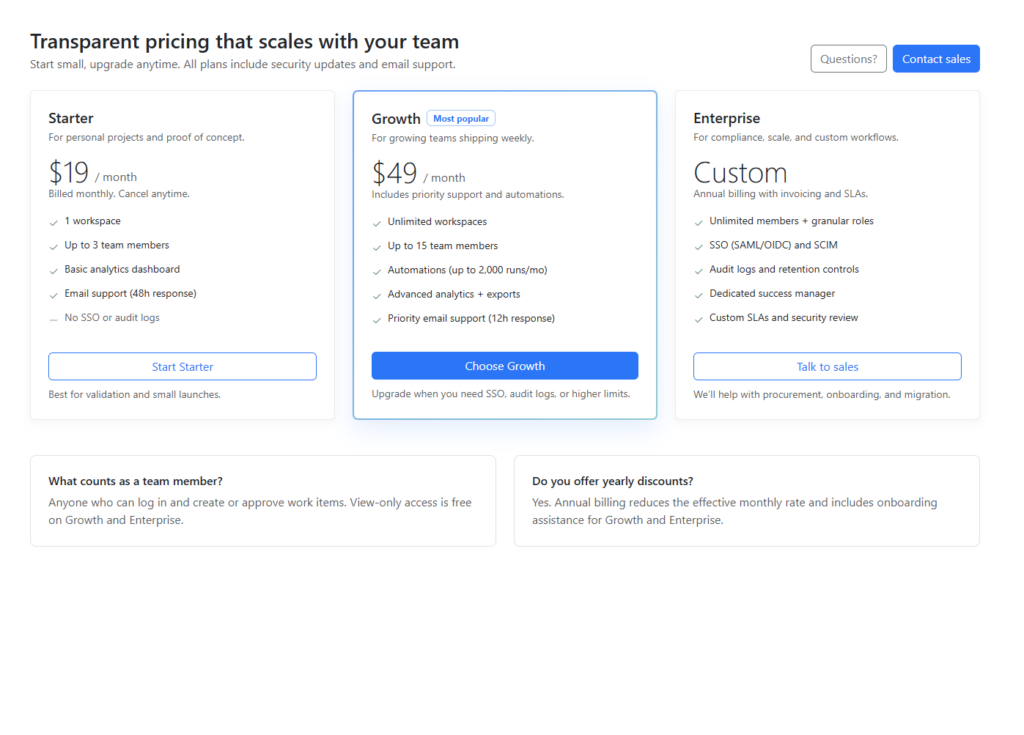Click the $49 Growth price
Screen dimensions: 1024x735
click(395, 173)
